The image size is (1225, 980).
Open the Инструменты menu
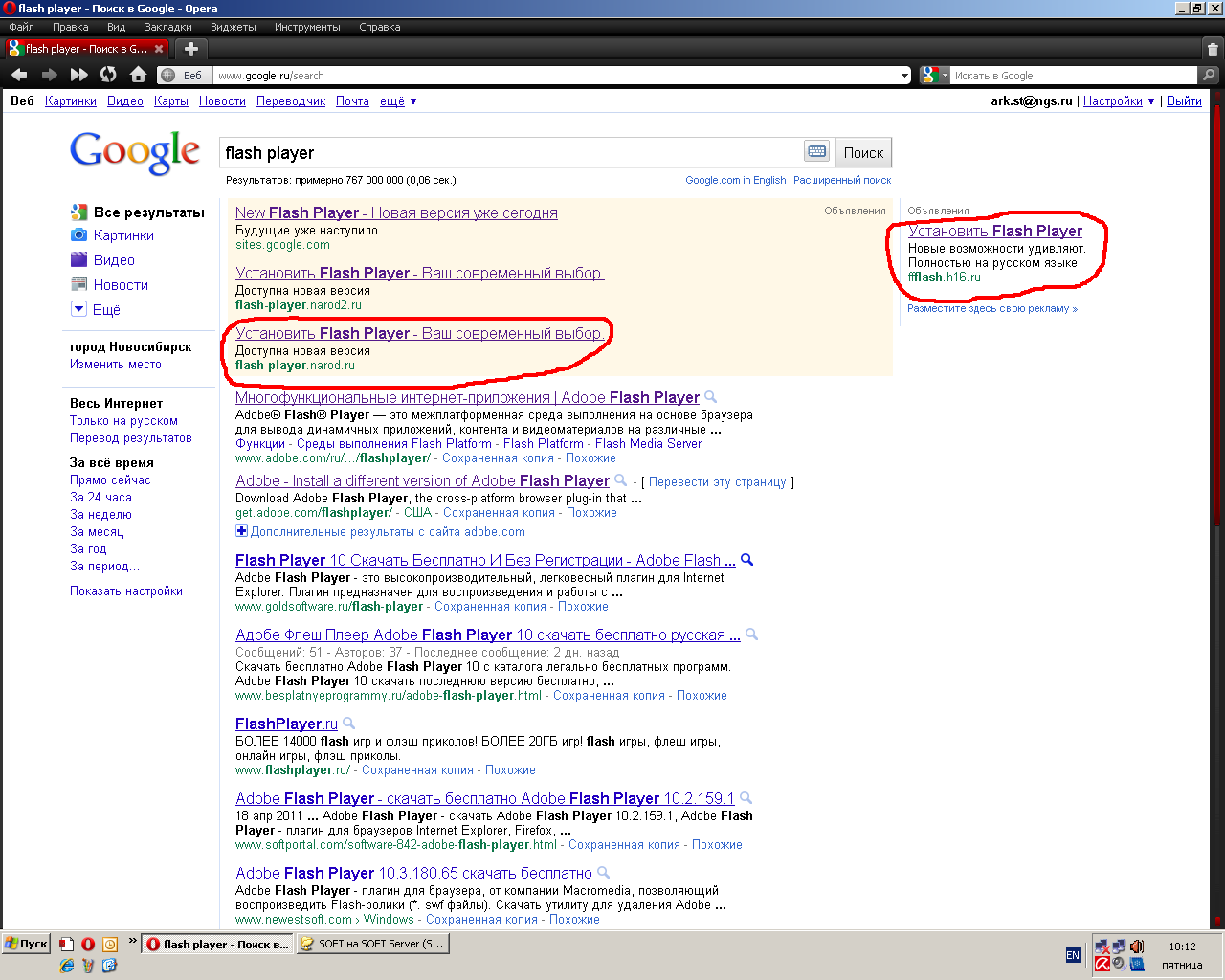[x=306, y=27]
